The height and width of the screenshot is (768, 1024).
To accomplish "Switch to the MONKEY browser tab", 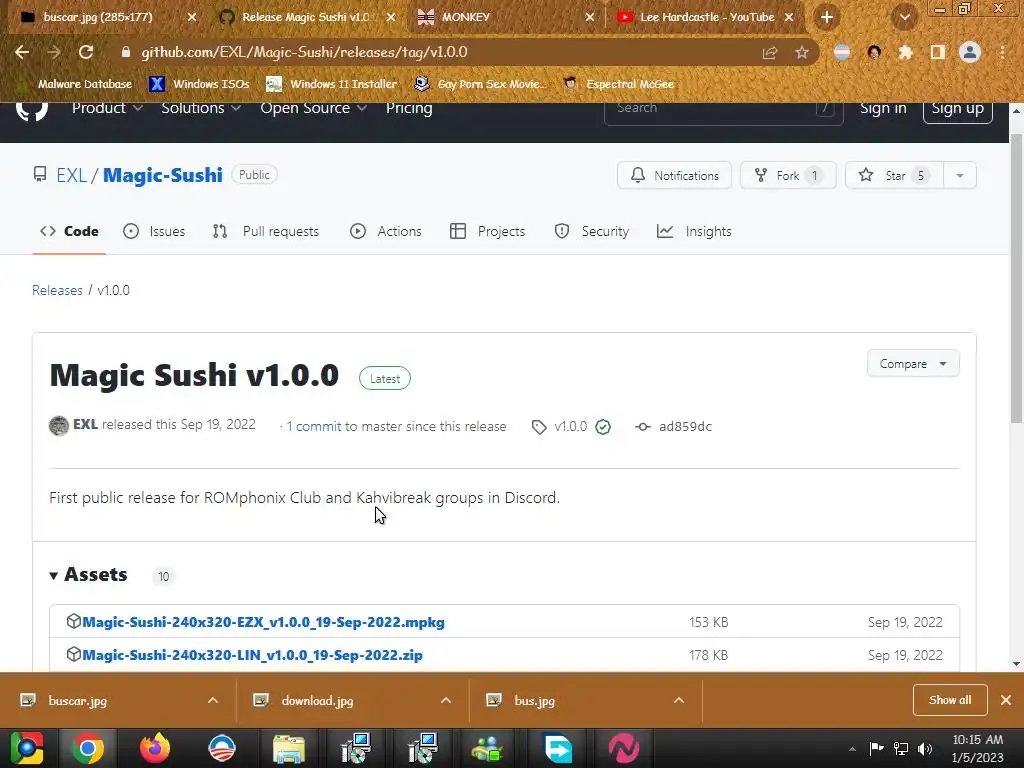I will click(465, 18).
